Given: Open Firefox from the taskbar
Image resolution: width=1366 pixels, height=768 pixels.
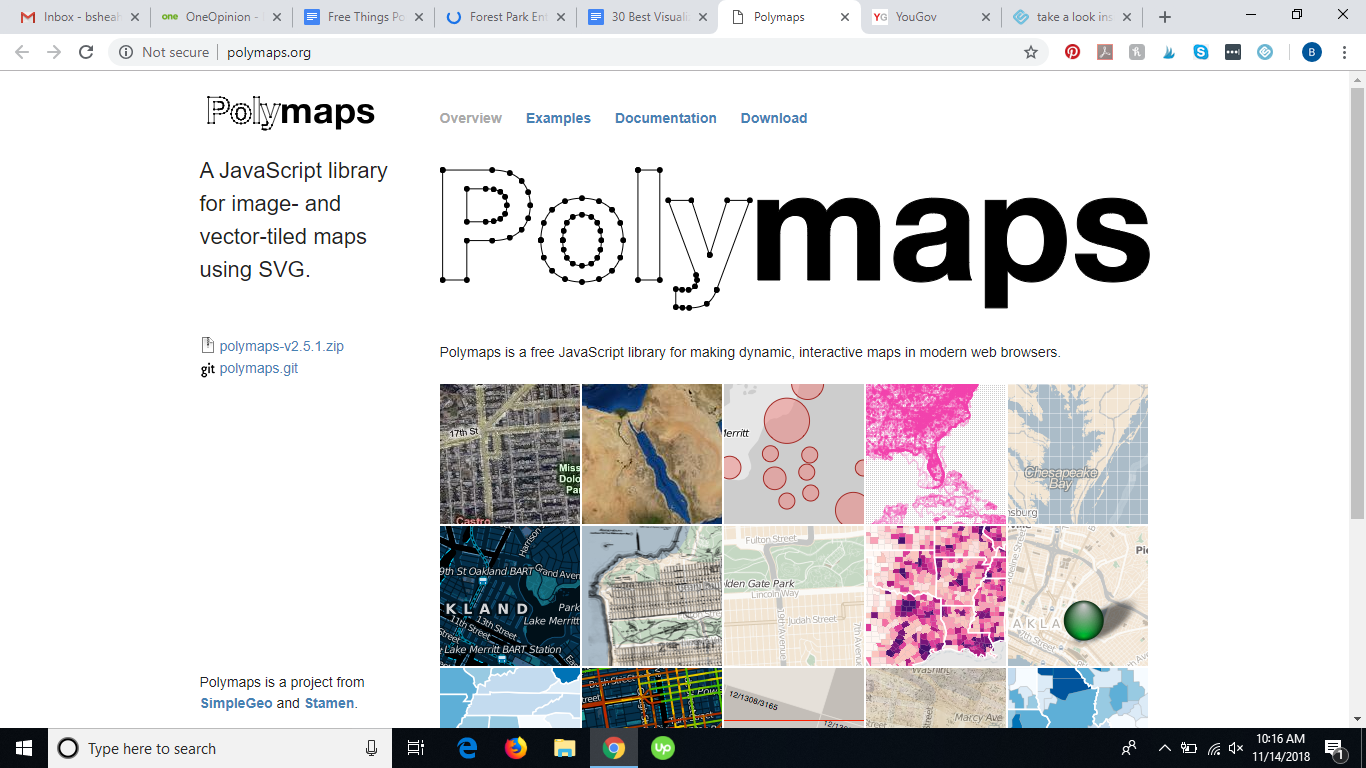Looking at the screenshot, I should 516,748.
